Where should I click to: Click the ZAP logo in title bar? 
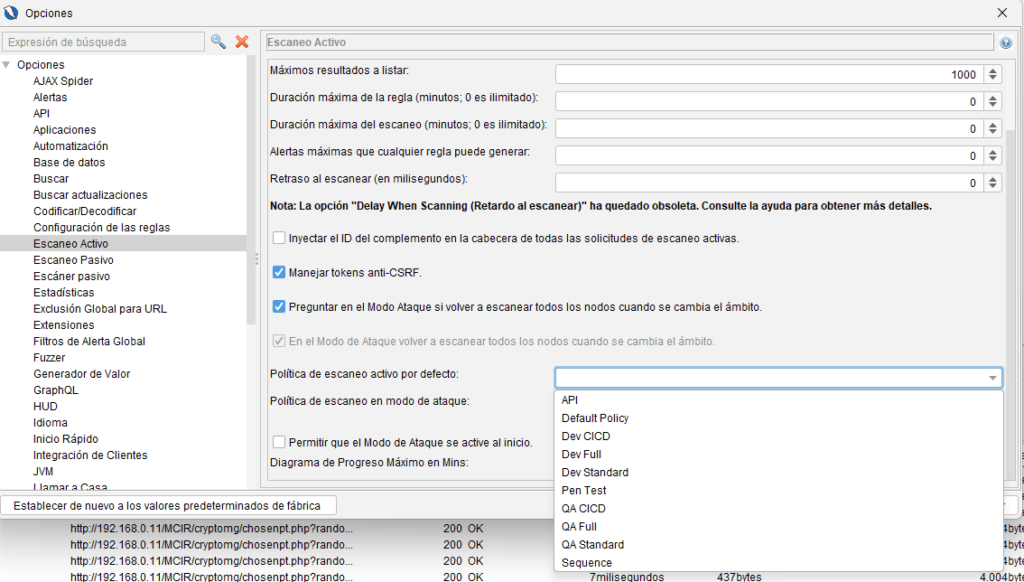[12, 13]
